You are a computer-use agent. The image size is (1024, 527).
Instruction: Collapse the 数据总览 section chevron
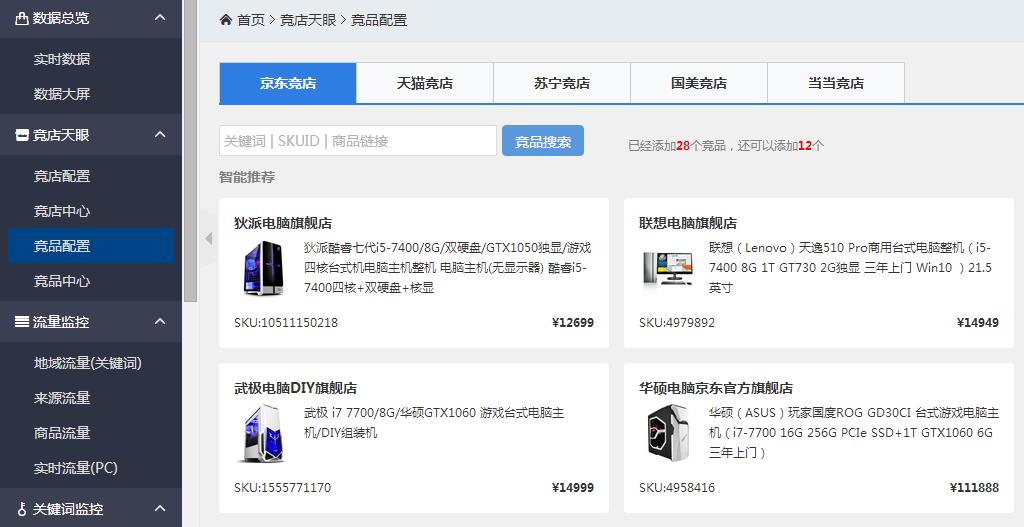point(160,18)
